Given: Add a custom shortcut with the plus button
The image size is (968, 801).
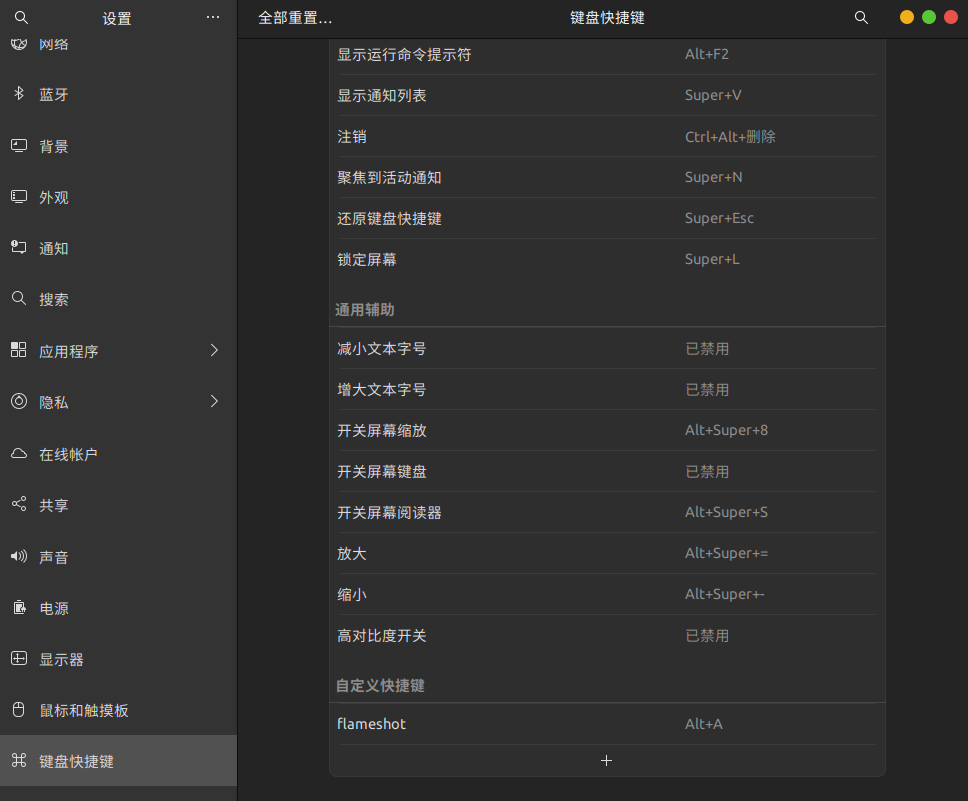Looking at the screenshot, I should [x=606, y=760].
